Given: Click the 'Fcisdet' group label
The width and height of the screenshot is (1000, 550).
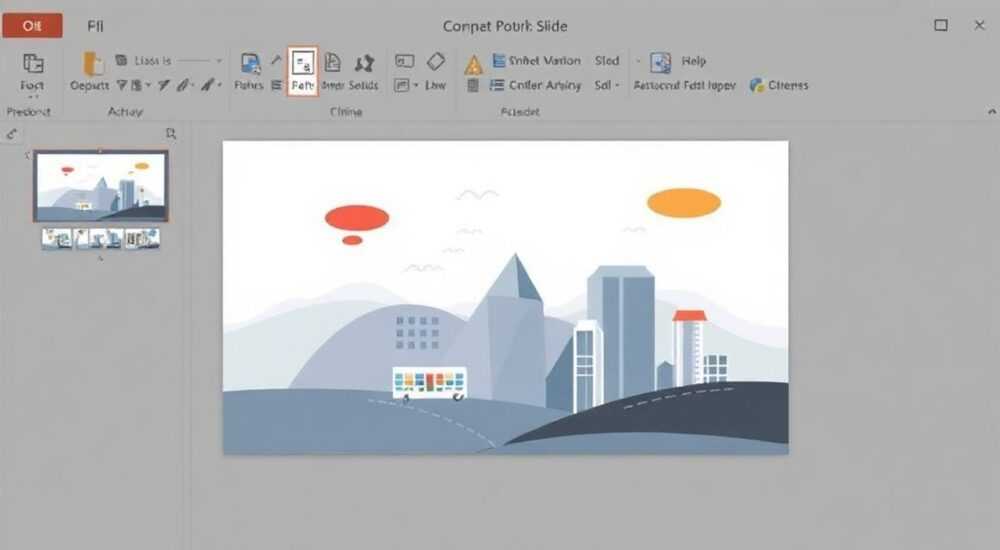Looking at the screenshot, I should tap(520, 112).
